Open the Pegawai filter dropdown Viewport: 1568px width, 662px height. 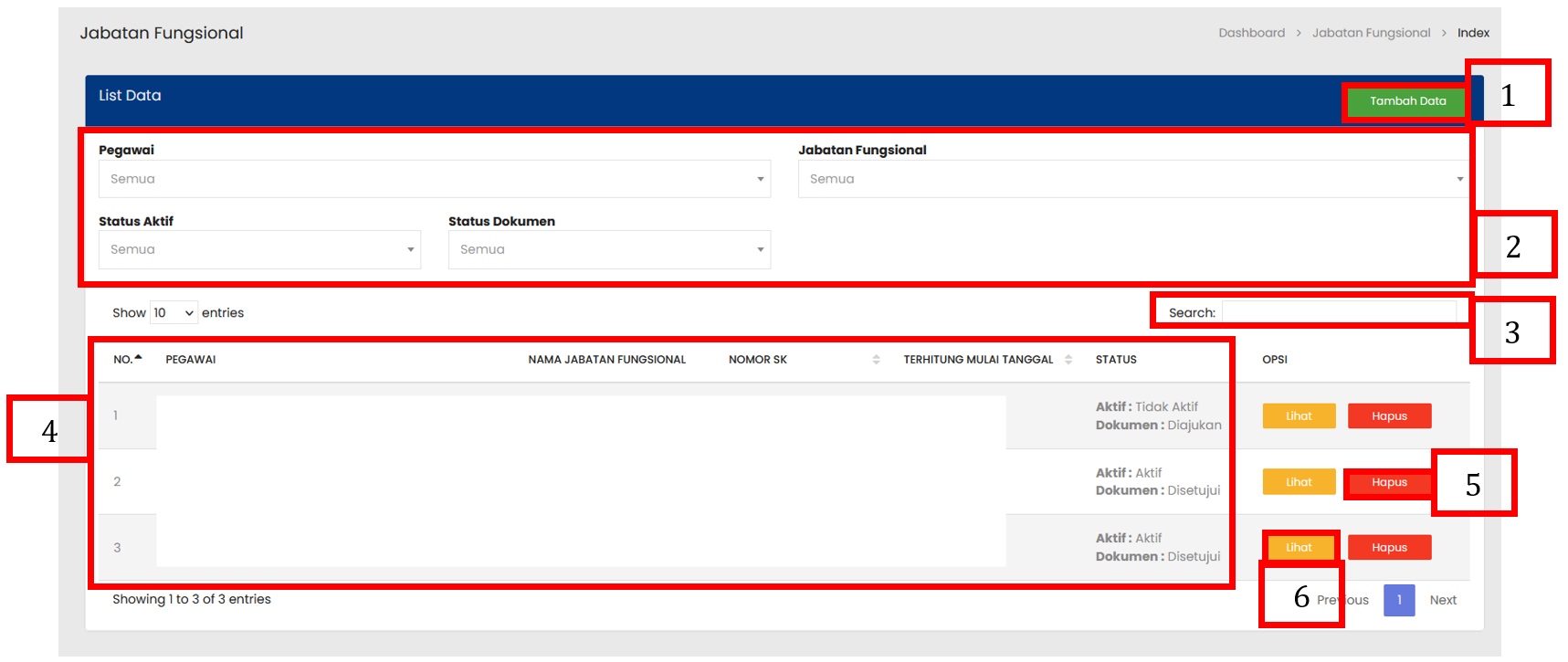pyautogui.click(x=434, y=179)
